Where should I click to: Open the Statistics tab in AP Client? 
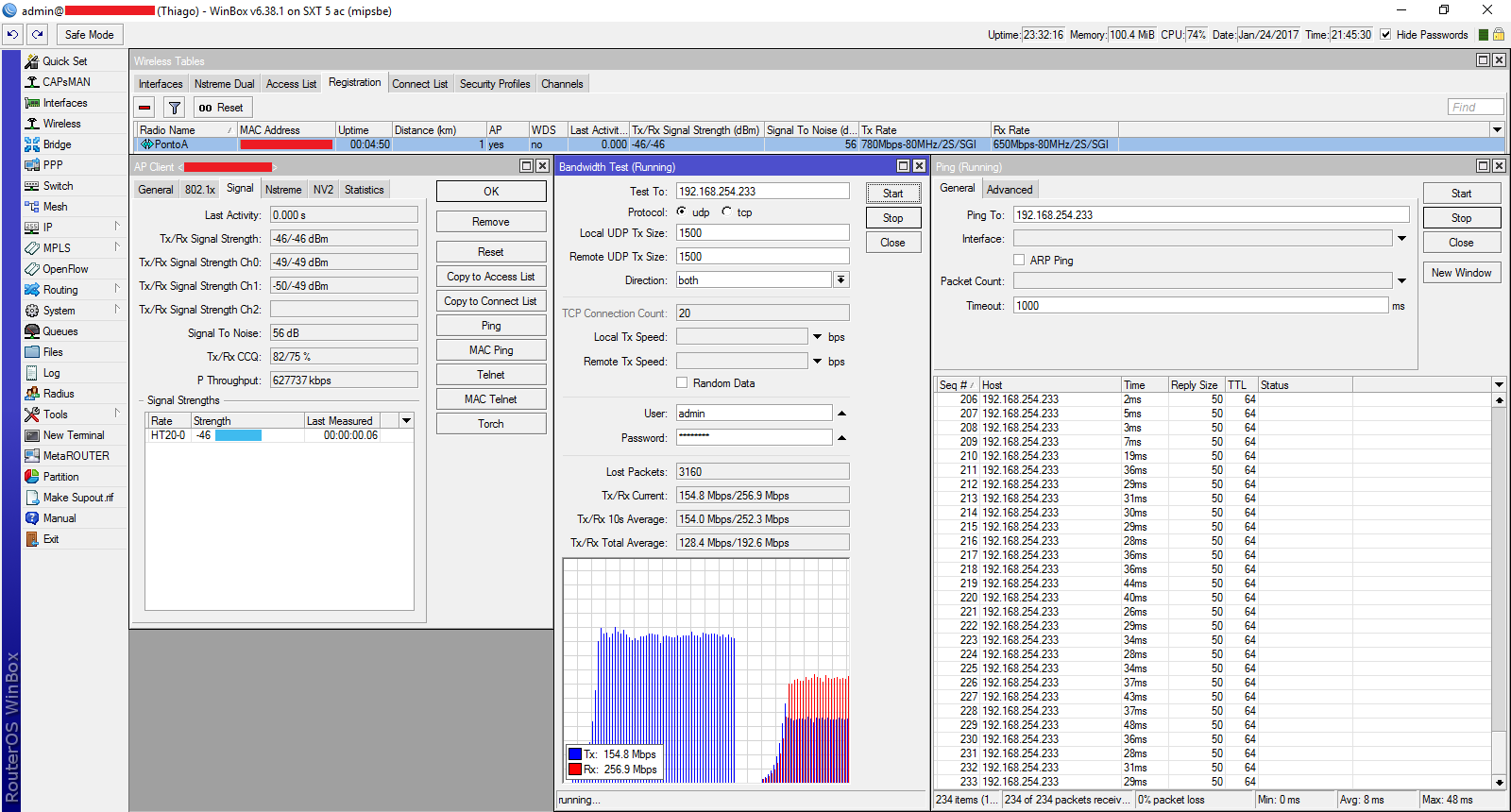pos(364,190)
